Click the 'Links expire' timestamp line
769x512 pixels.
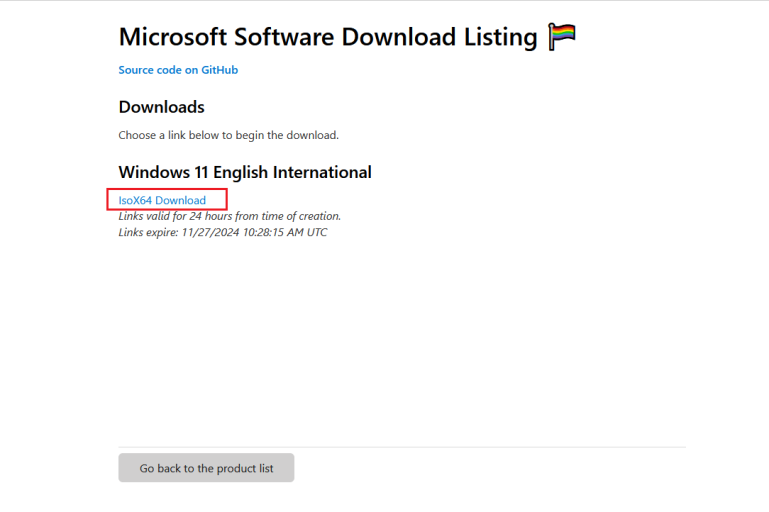222,232
